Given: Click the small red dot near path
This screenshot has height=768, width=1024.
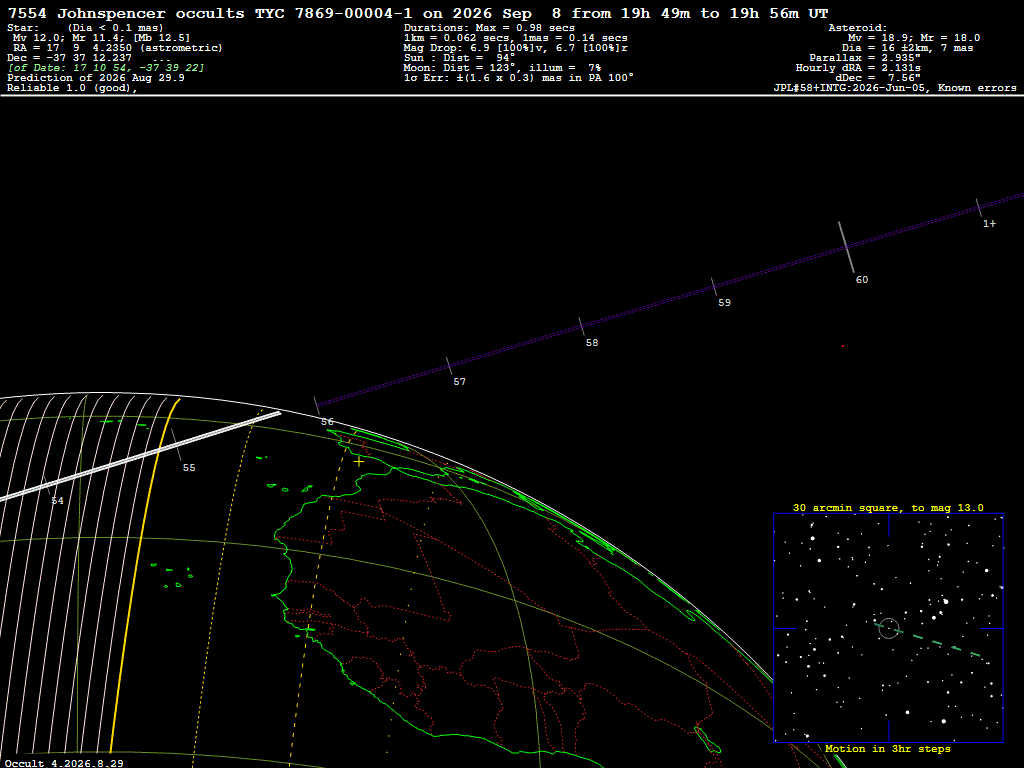Looking at the screenshot, I should click(842, 346).
